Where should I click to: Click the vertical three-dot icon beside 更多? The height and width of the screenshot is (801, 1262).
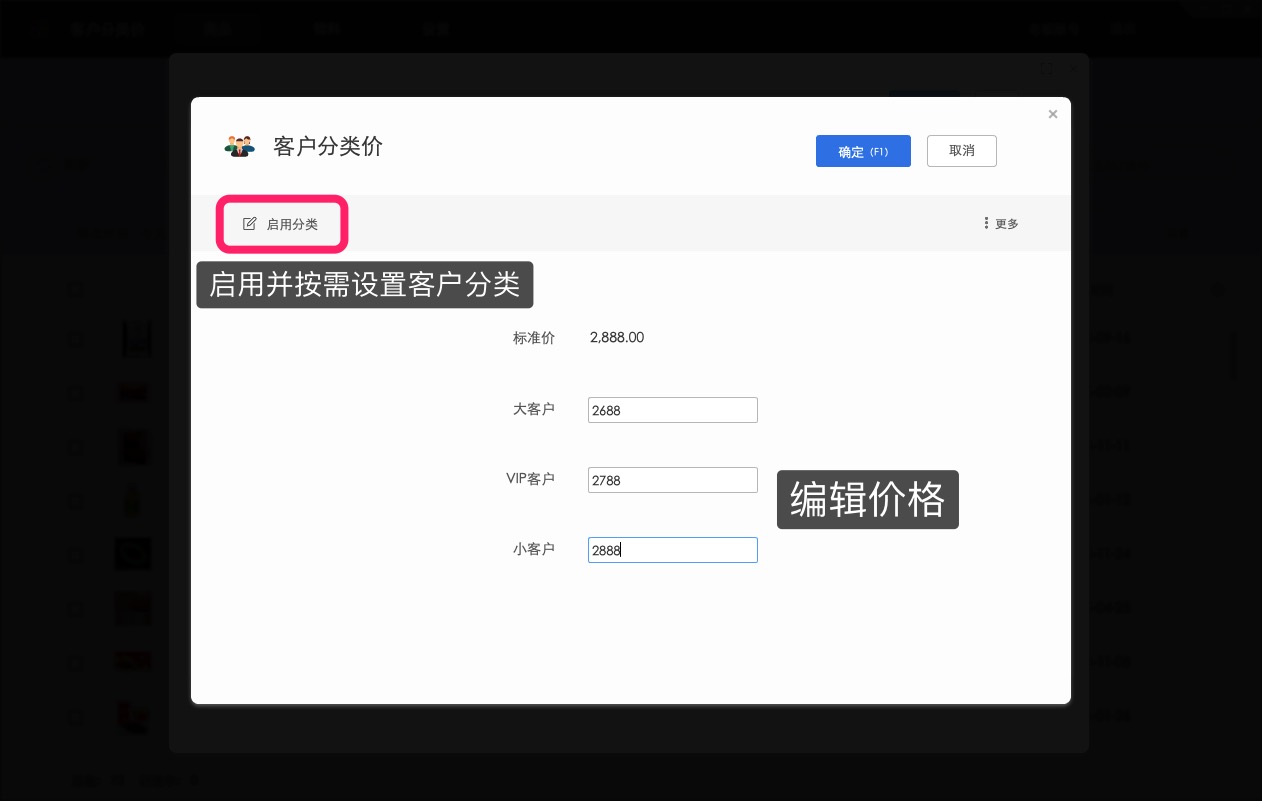click(x=987, y=223)
